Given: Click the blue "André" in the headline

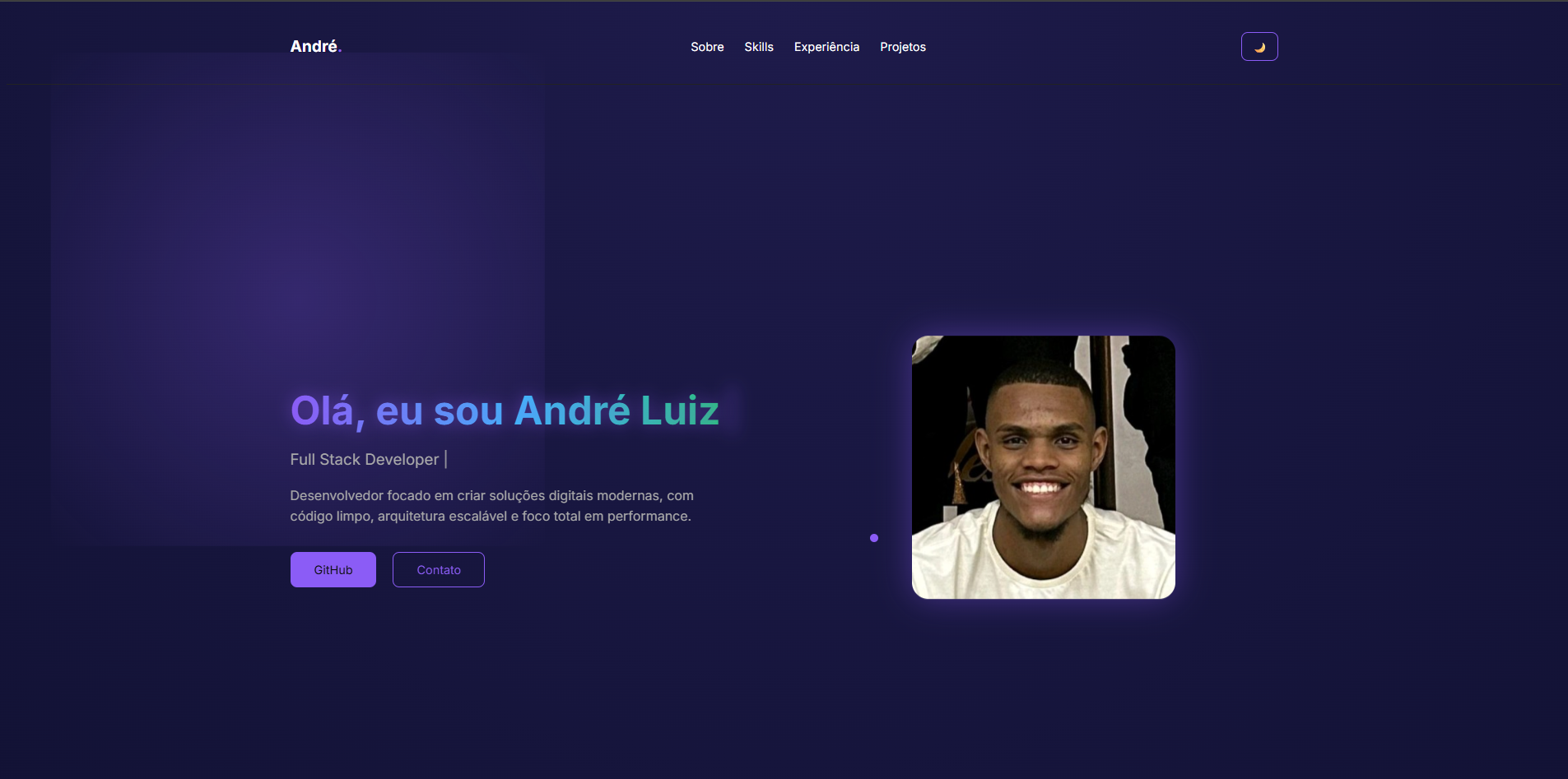Looking at the screenshot, I should tap(572, 410).
